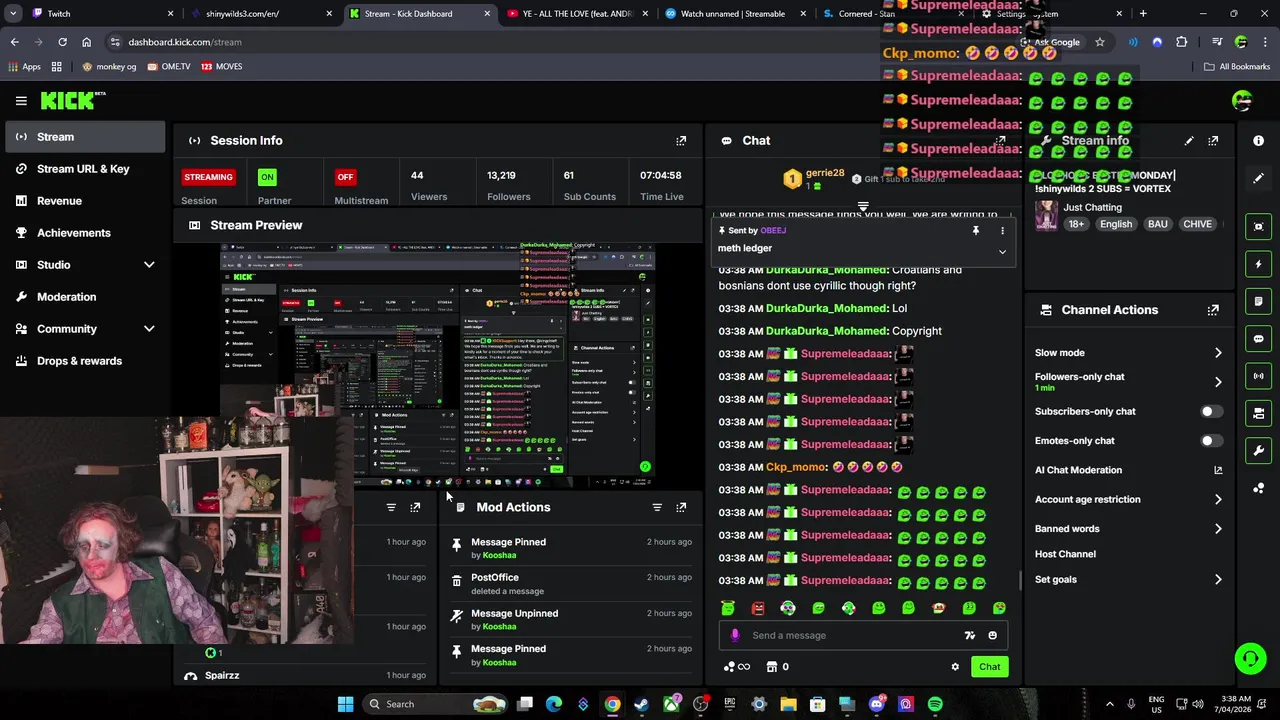Pop out the Session Info panel
Screen dimensions: 1280x720
(x=681, y=141)
